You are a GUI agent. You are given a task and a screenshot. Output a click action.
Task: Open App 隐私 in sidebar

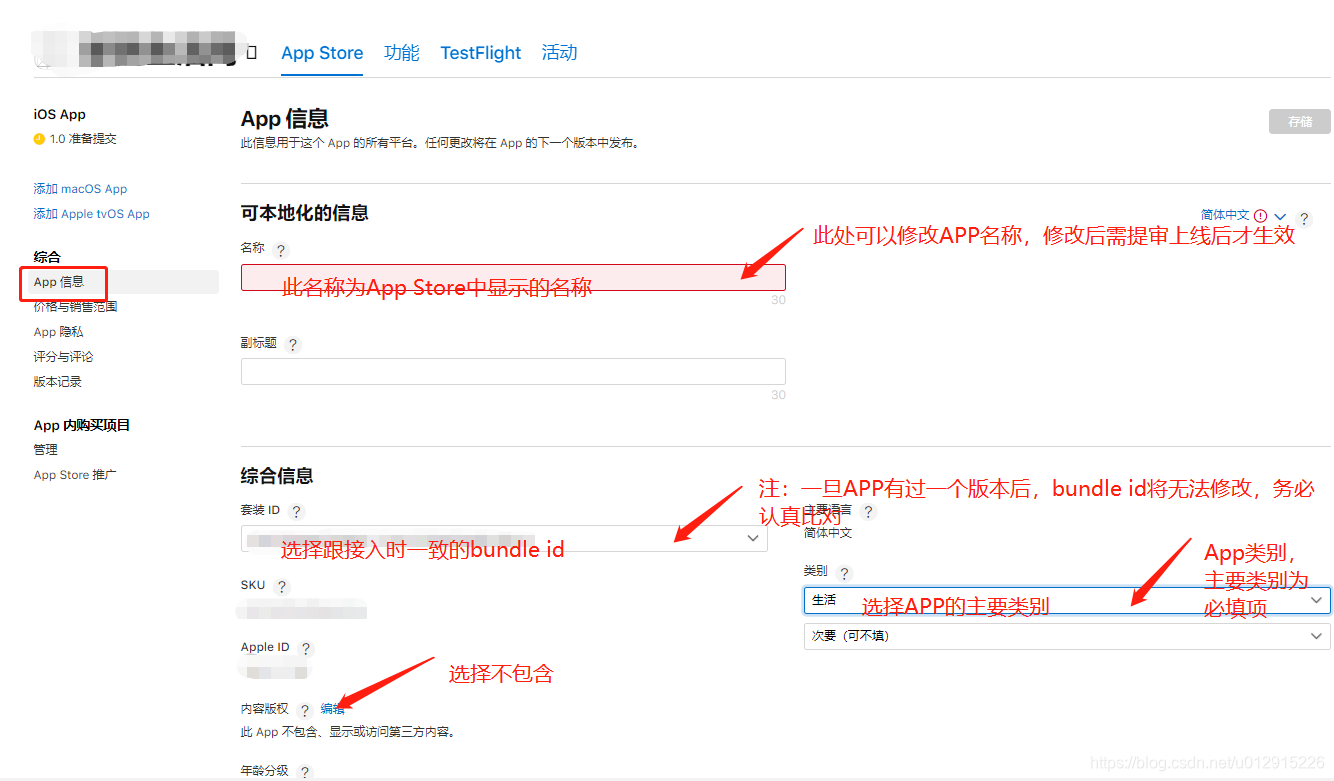pyautogui.click(x=58, y=332)
